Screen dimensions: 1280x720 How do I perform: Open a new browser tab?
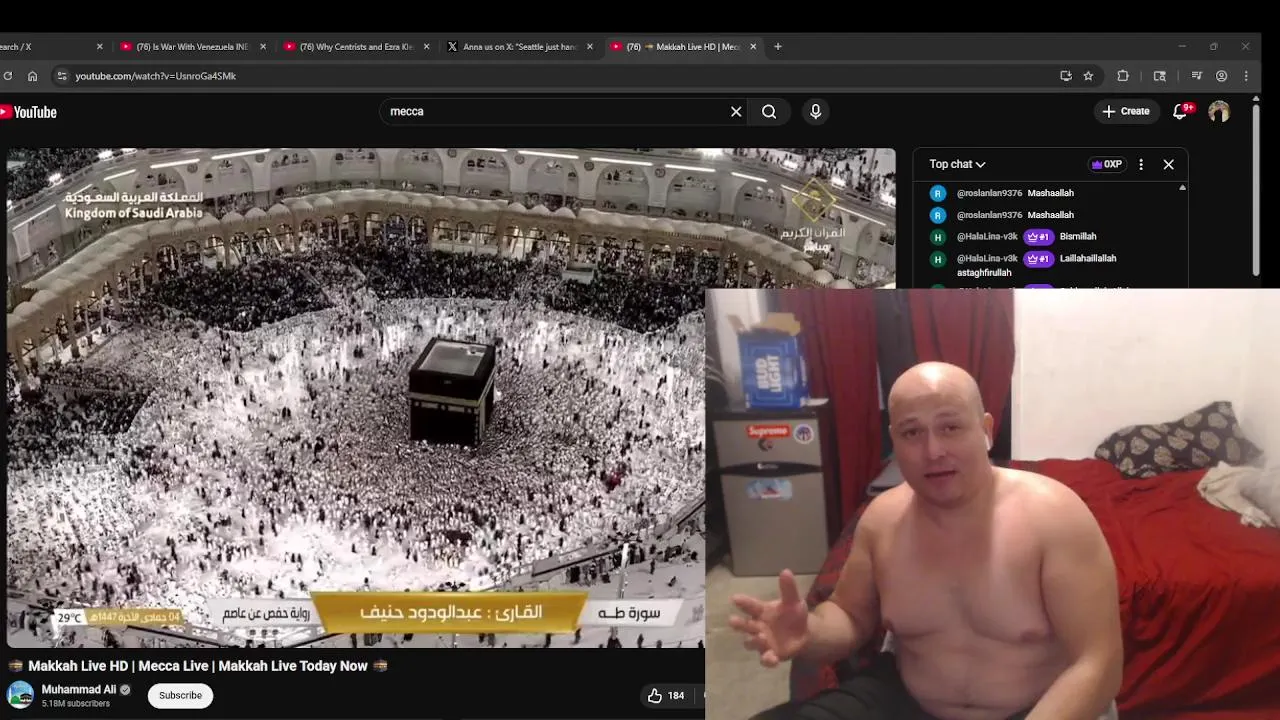point(778,46)
